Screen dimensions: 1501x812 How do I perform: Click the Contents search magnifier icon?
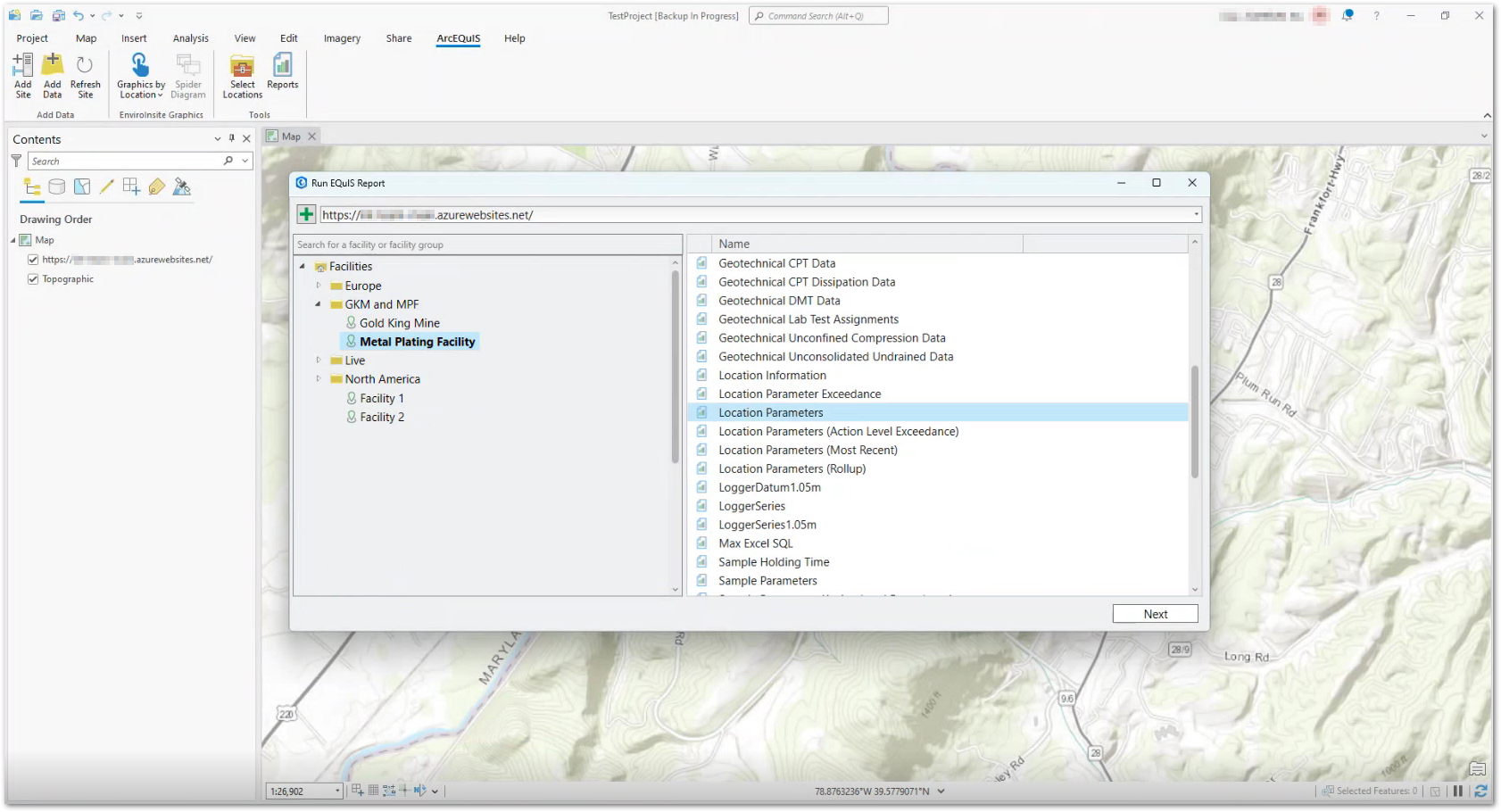pyautogui.click(x=228, y=161)
